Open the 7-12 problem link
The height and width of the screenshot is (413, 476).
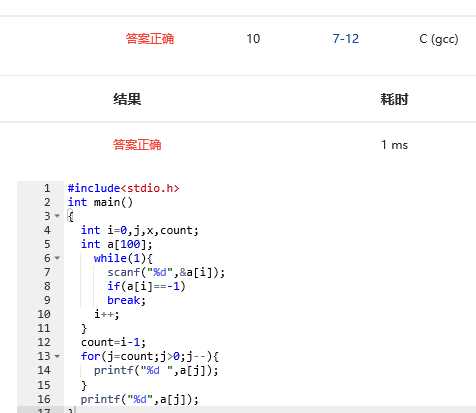click(x=346, y=39)
